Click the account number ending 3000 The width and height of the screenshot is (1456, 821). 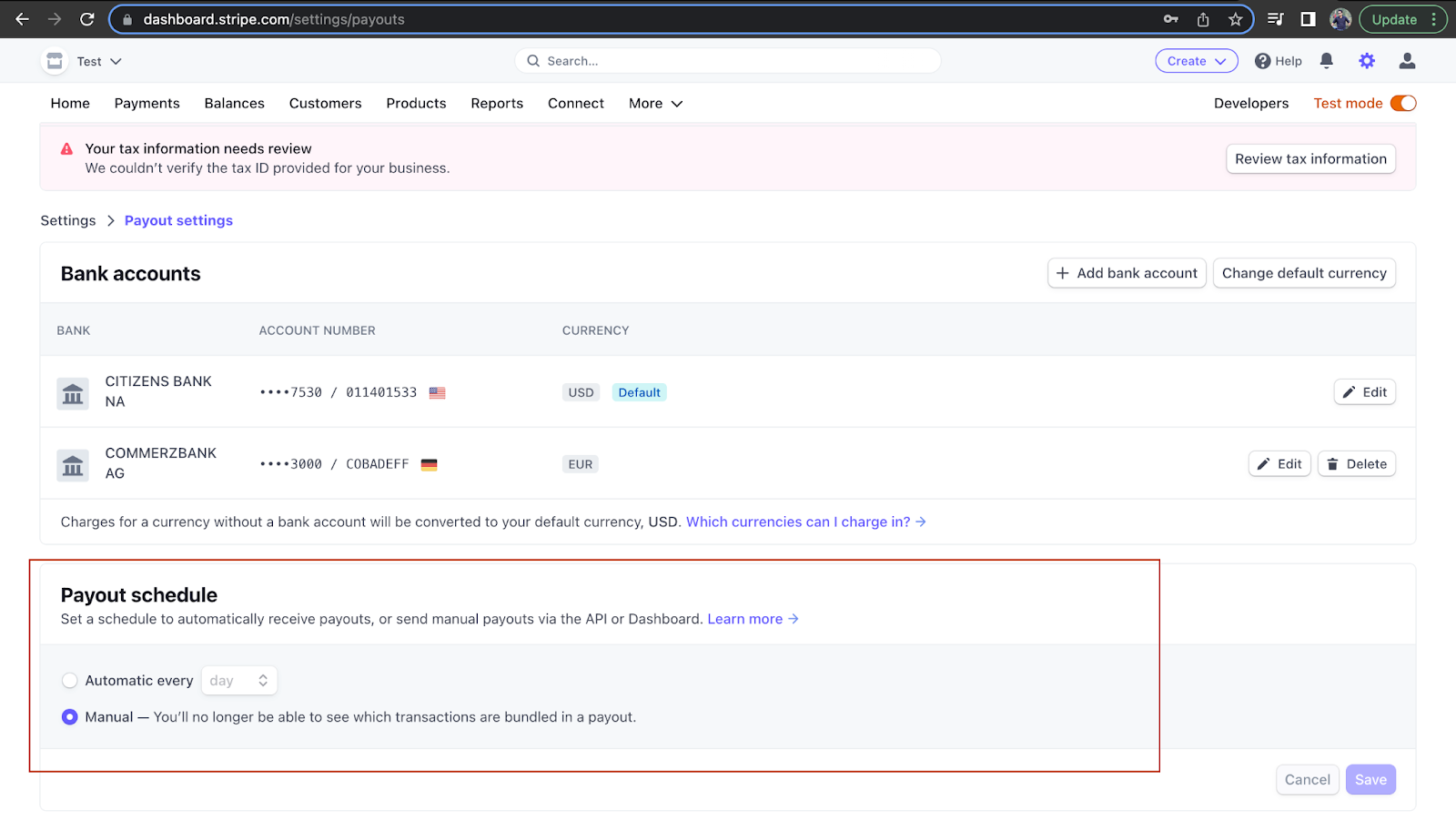pyautogui.click(x=334, y=464)
